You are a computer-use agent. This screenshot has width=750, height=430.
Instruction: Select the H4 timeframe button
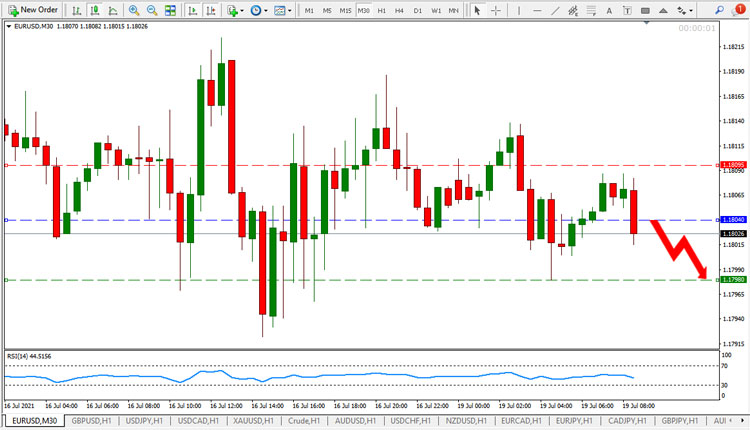coord(399,10)
